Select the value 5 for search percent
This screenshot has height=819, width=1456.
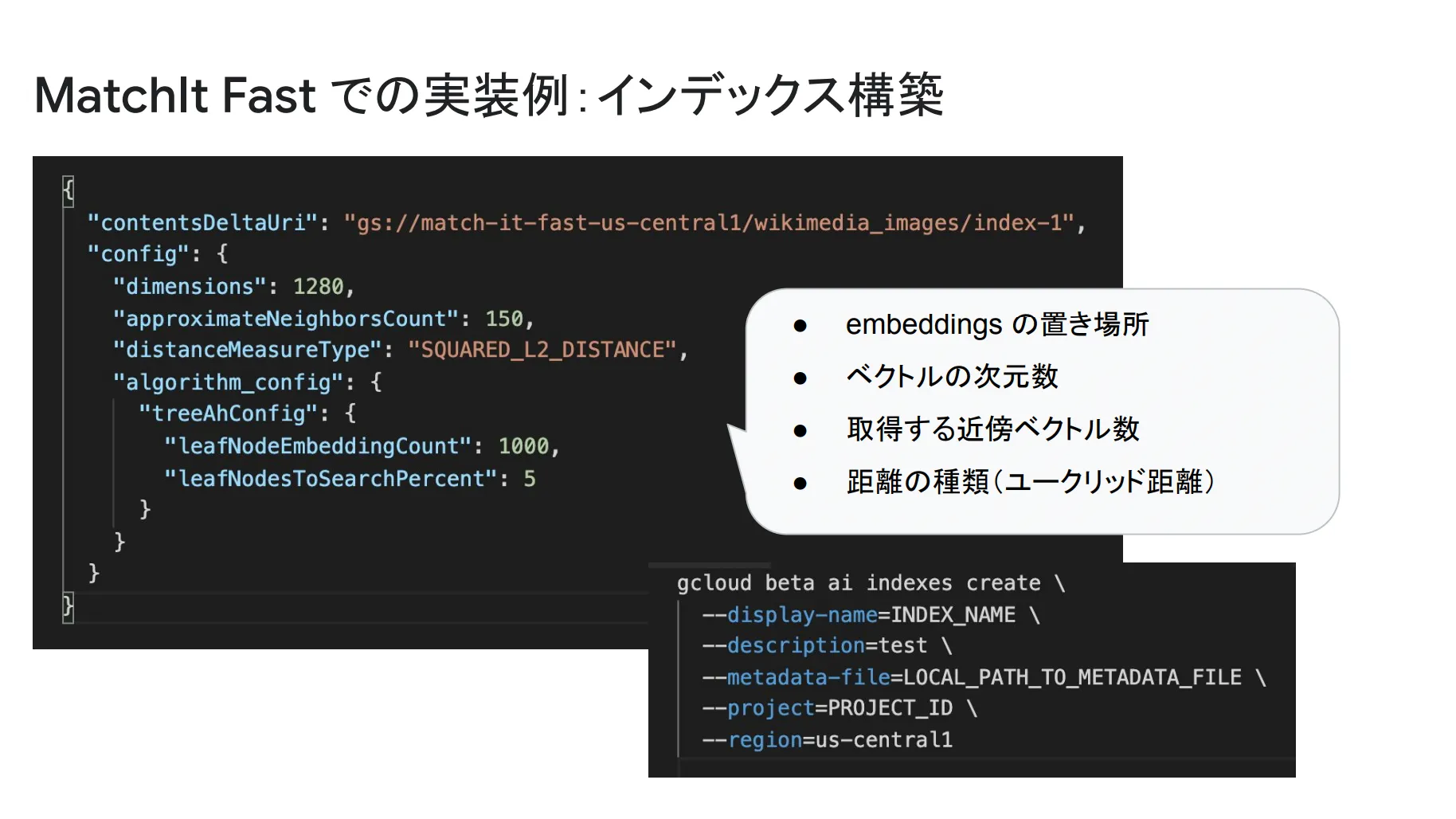pos(530,479)
